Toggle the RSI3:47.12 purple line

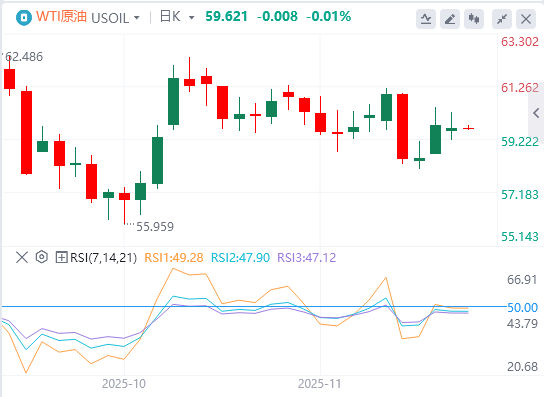tap(306, 258)
